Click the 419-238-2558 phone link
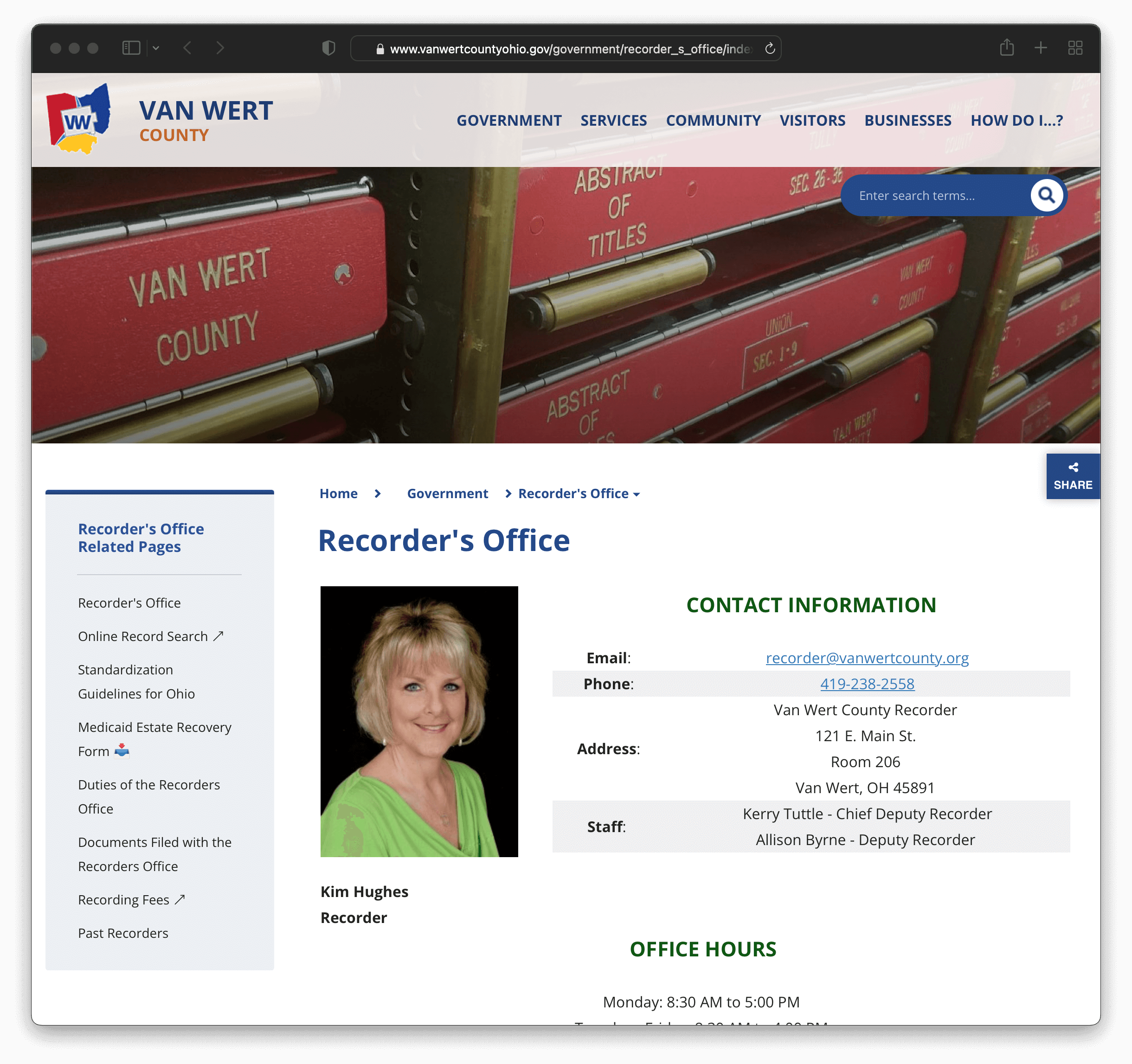Screen dimensions: 1132x1064 coord(867,684)
